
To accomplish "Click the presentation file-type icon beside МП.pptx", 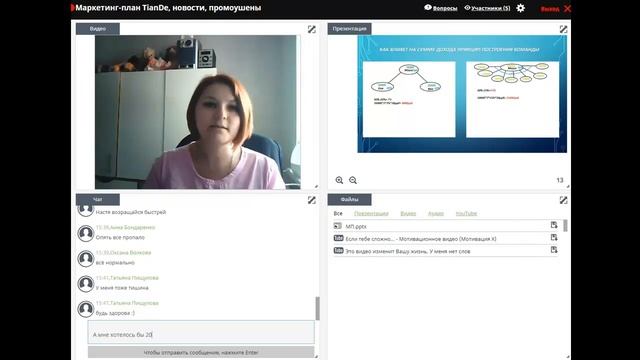I will click(338, 226).
